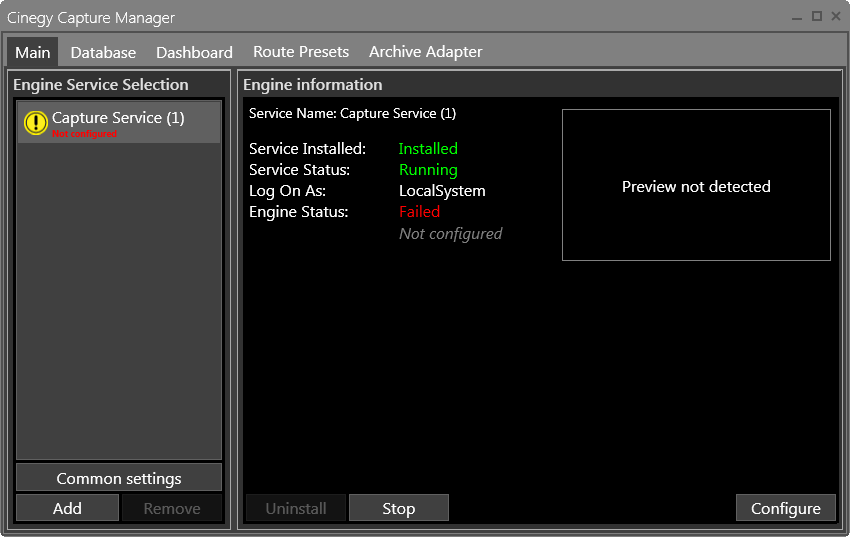Open the Archive Adapter tab
Image resolution: width=850 pixels, height=537 pixels.
click(426, 52)
